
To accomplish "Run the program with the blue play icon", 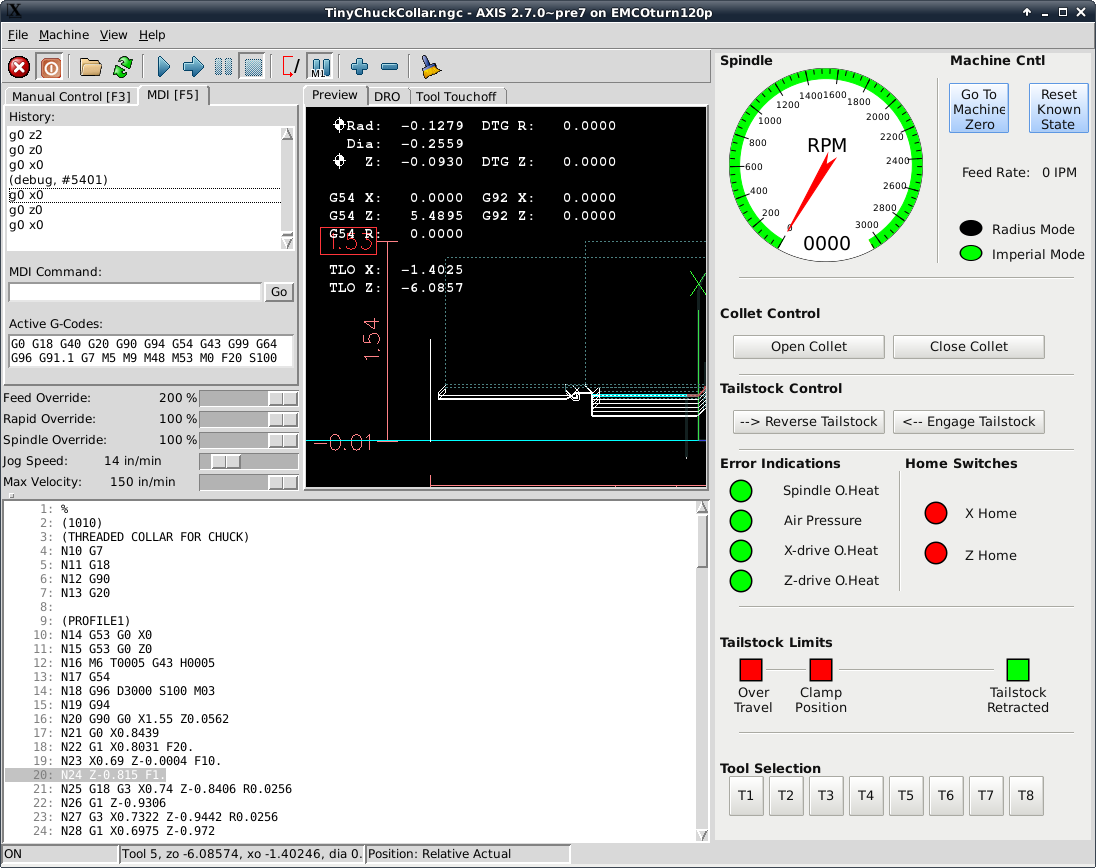I will tap(164, 67).
